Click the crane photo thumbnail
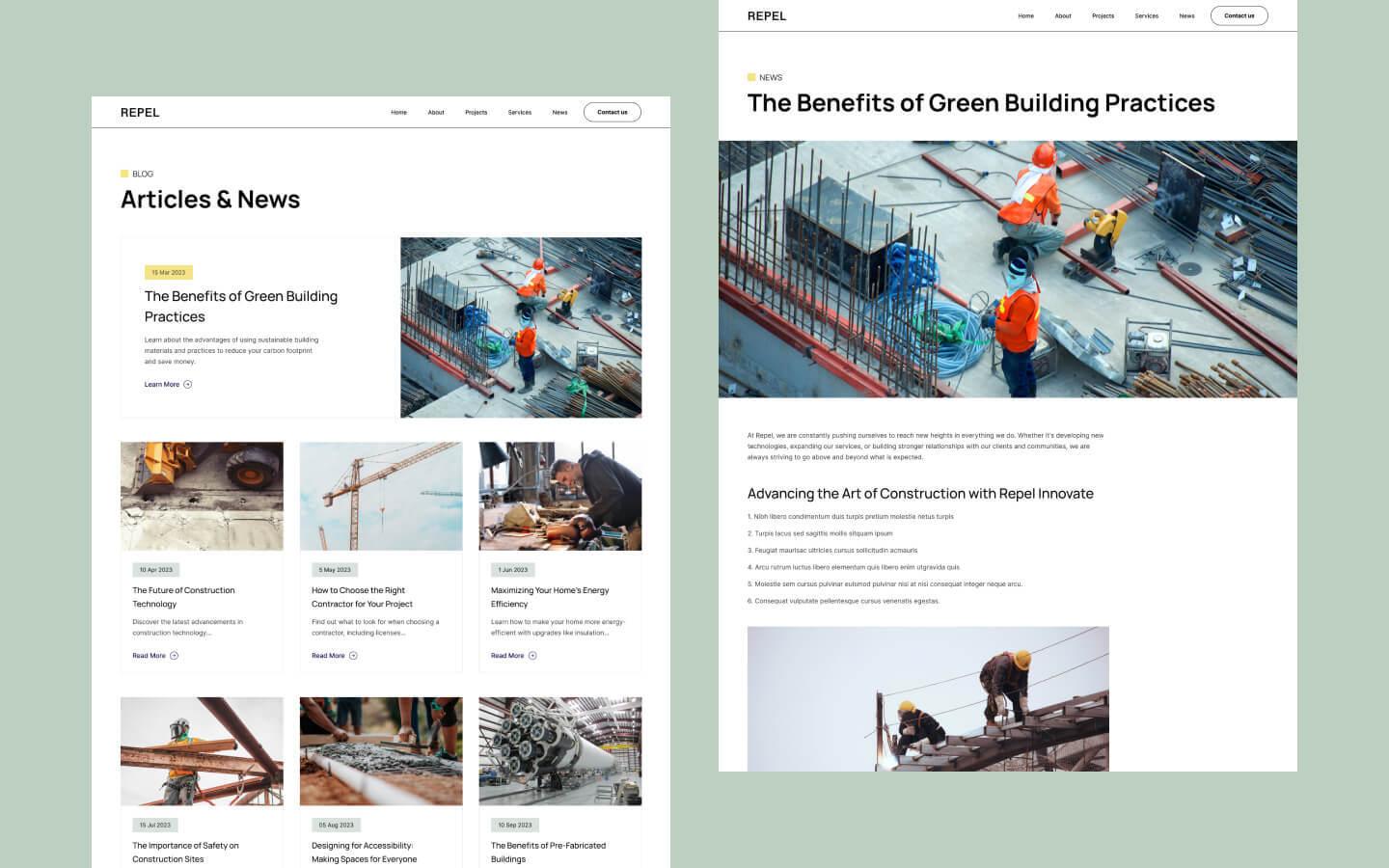1389x868 pixels. [x=380, y=495]
